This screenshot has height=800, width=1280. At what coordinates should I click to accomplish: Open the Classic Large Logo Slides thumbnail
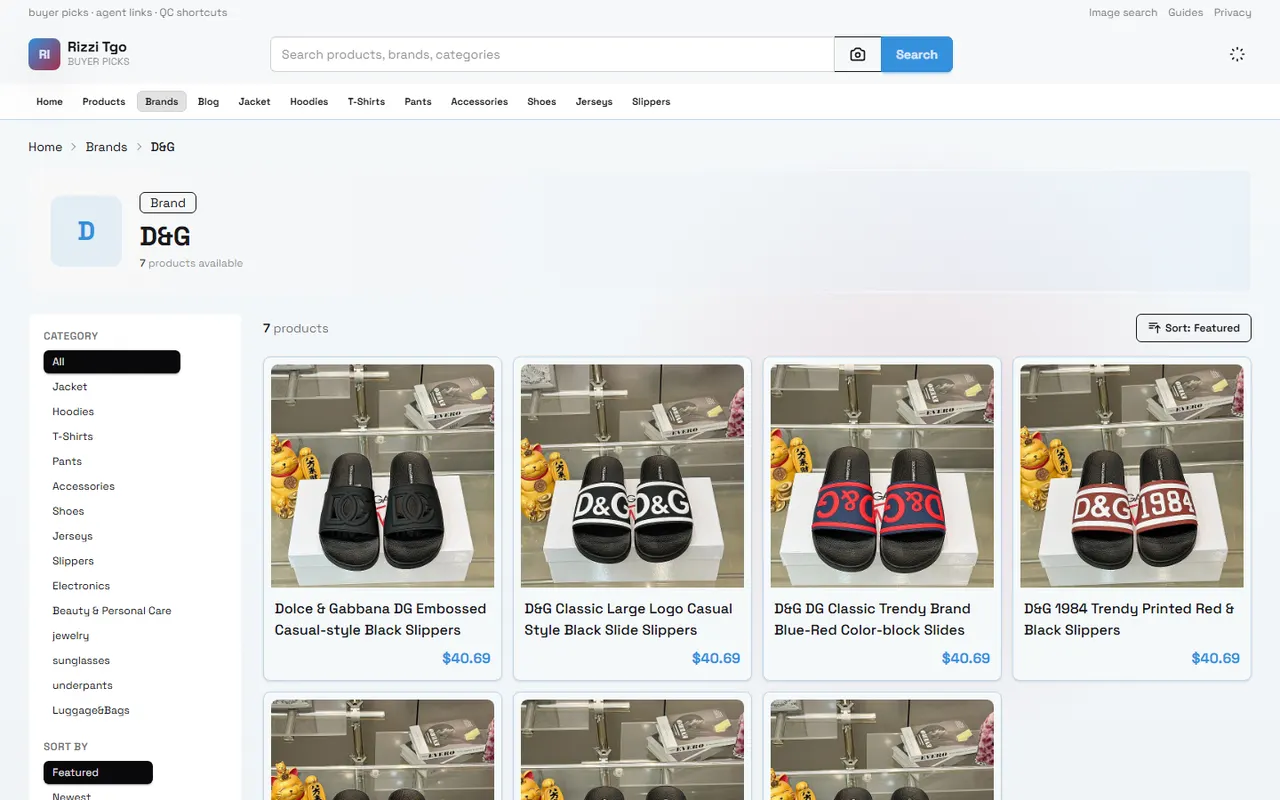point(632,476)
